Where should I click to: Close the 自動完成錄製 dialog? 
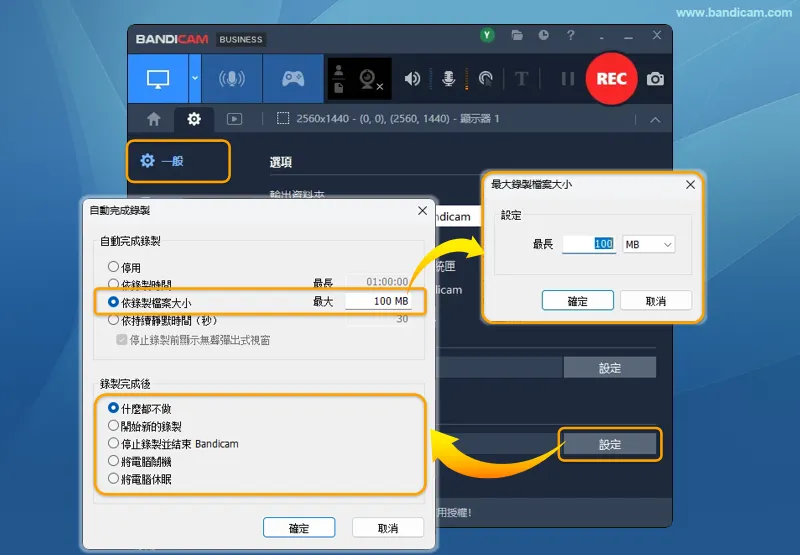[422, 211]
